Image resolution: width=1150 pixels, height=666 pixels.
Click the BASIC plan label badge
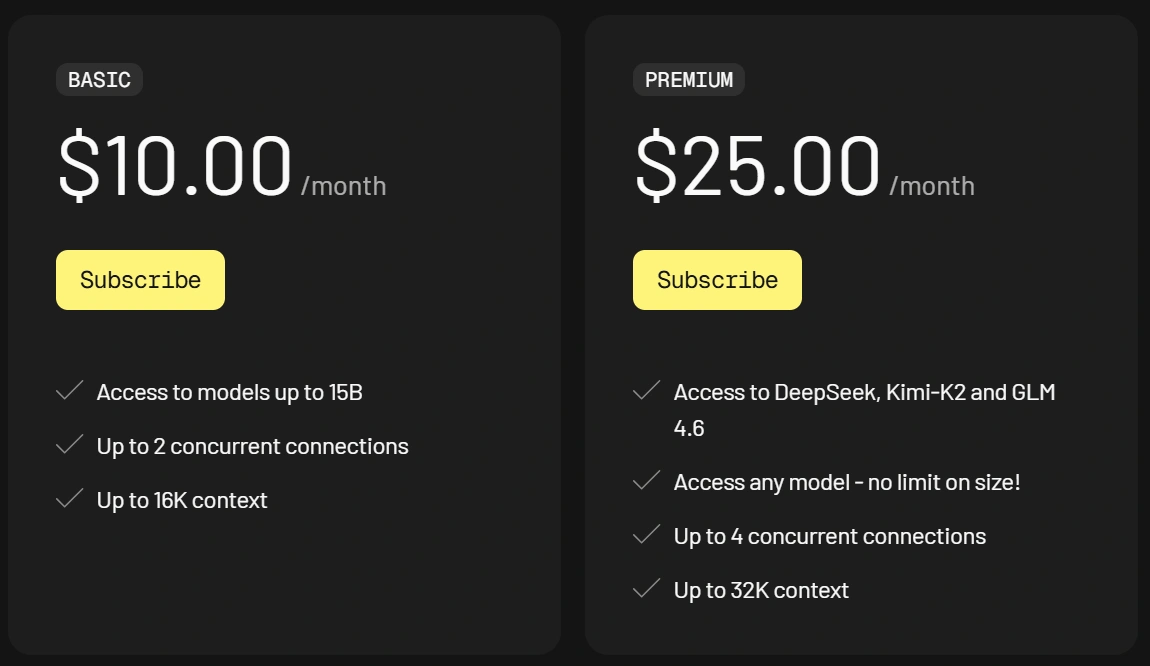coord(99,80)
